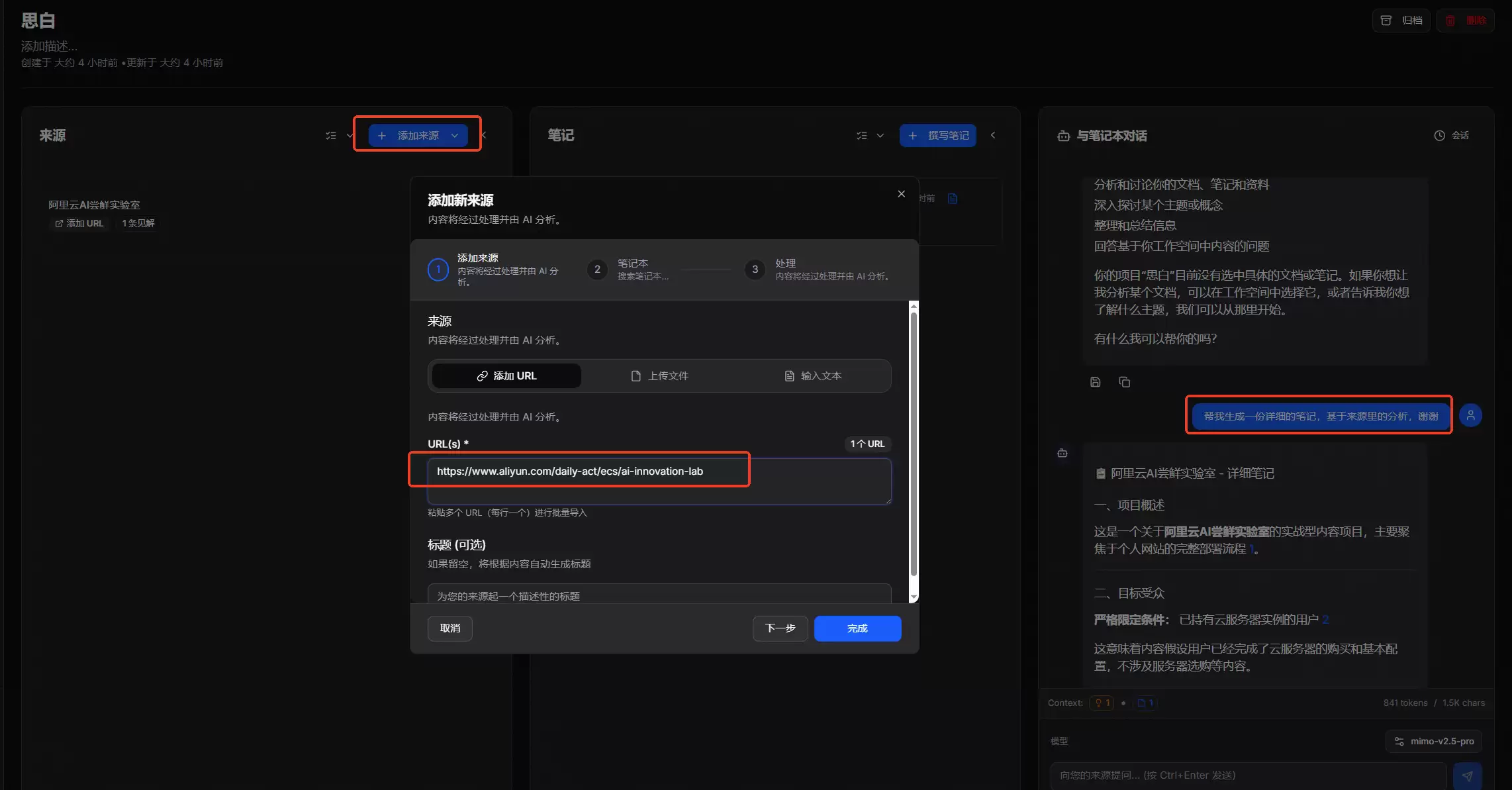The width and height of the screenshot is (1512, 790).
Task: Click scrollbar down arrow in dialog
Action: click(914, 597)
